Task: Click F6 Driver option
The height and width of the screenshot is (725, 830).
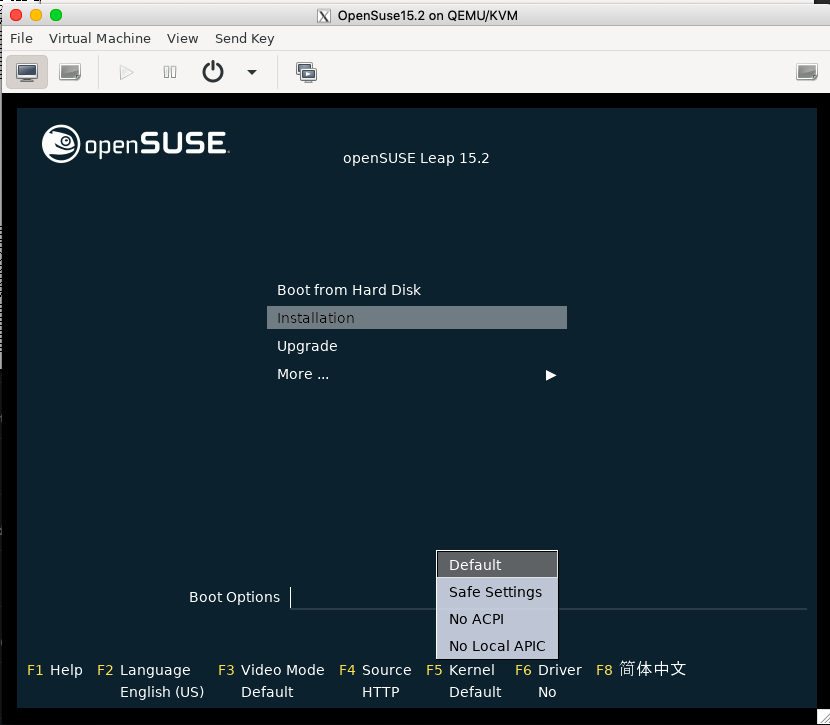Action: coord(548,670)
